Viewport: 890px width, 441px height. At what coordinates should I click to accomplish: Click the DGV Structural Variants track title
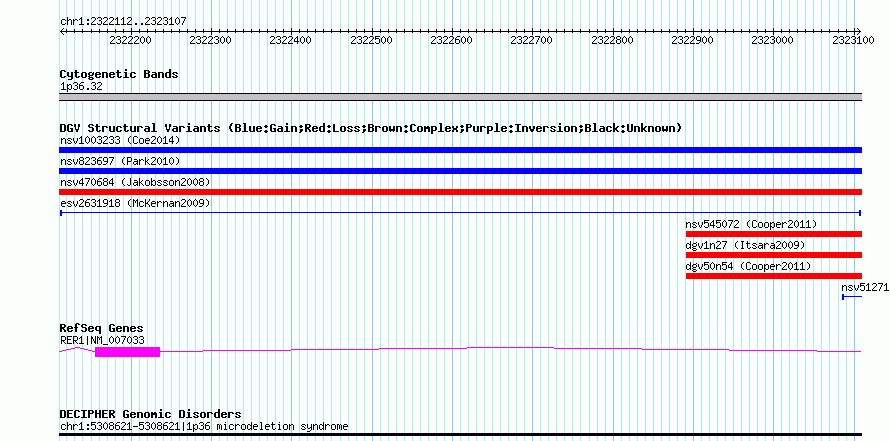(370, 128)
